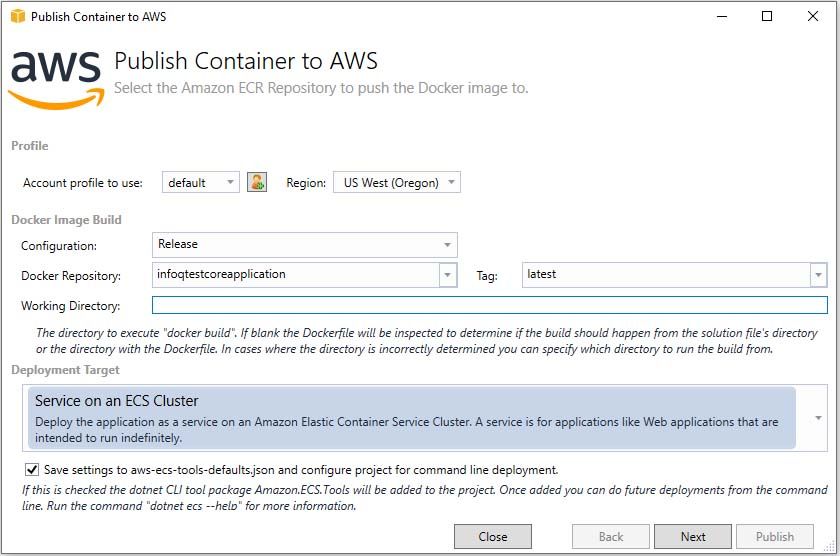840x556 pixels.
Task: Expand the Configuration dropdown
Action: click(x=447, y=244)
